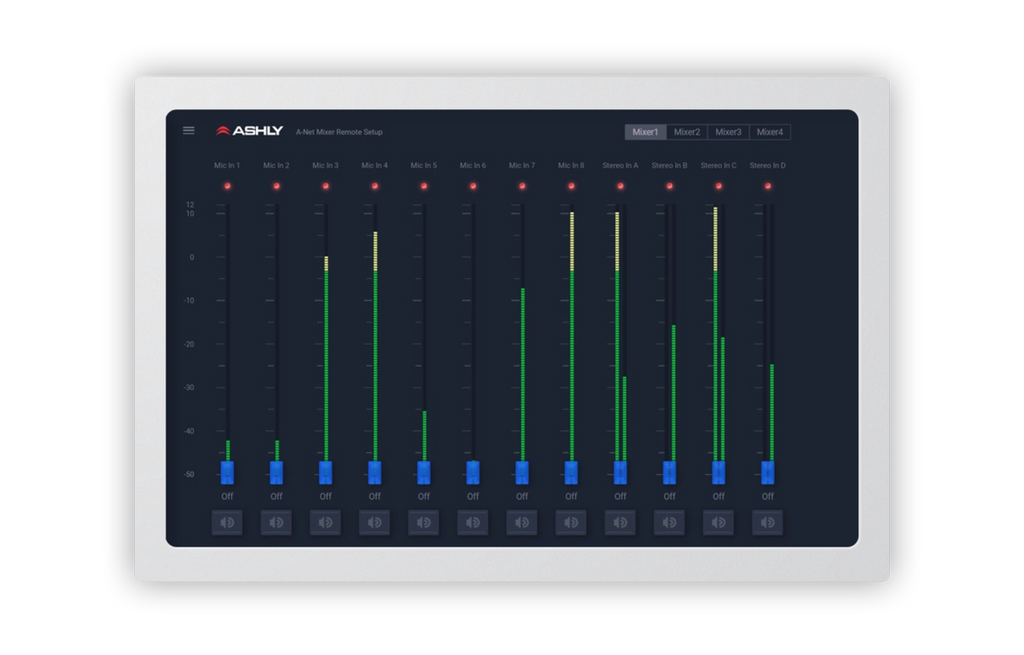Mute the Mic In 8 channel
The height and width of the screenshot is (655, 1024).
571,522
